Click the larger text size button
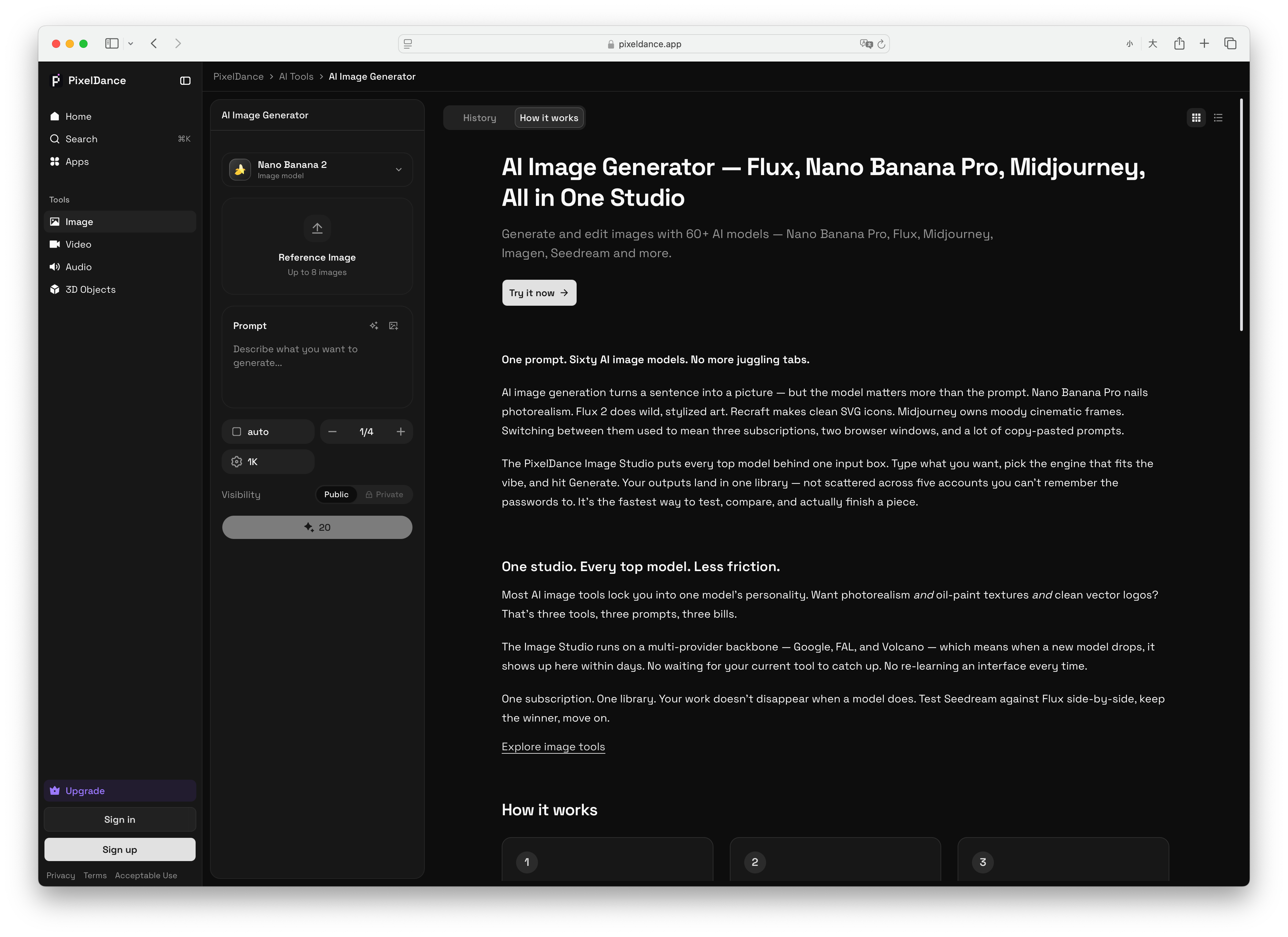The height and width of the screenshot is (937, 1288). click(1153, 44)
